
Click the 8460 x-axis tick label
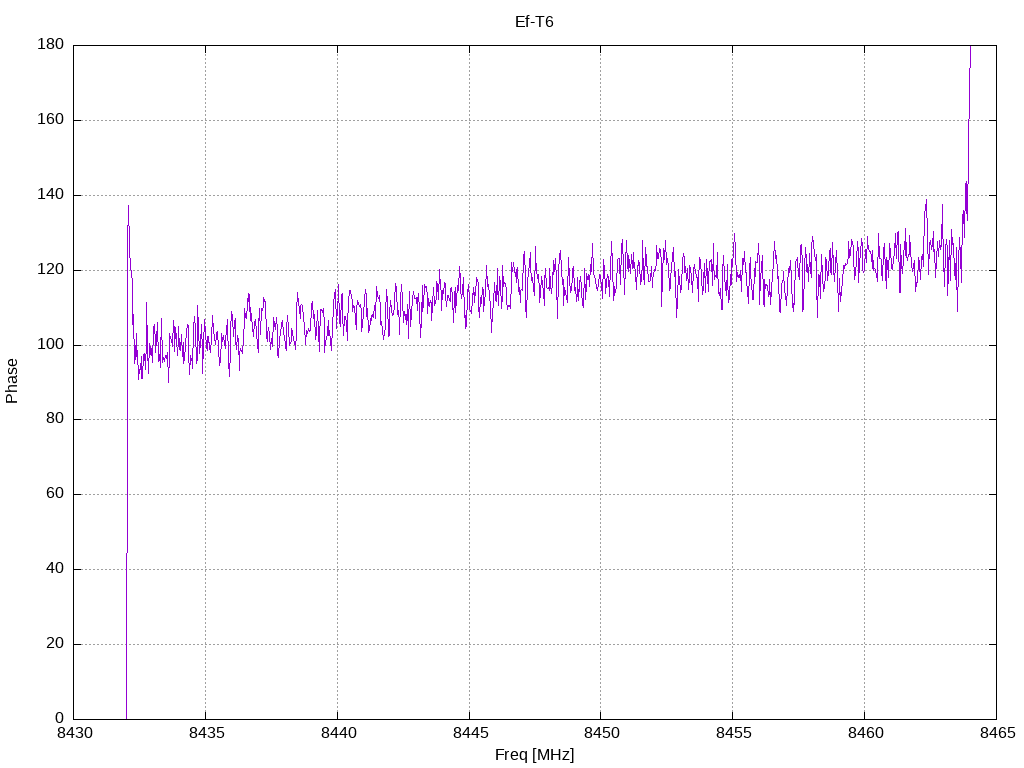[x=864, y=734]
